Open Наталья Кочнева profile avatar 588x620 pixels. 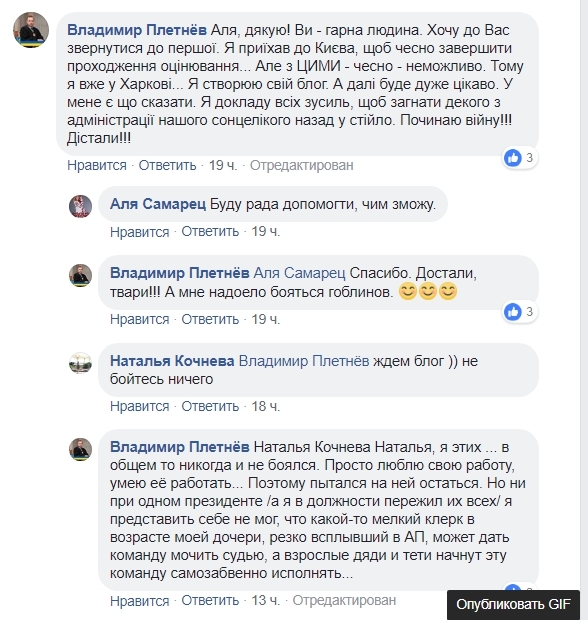(81, 363)
